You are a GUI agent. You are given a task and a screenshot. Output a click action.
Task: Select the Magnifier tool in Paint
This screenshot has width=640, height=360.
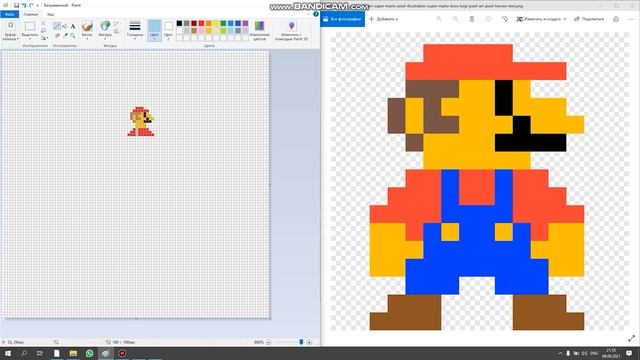(x=73, y=36)
